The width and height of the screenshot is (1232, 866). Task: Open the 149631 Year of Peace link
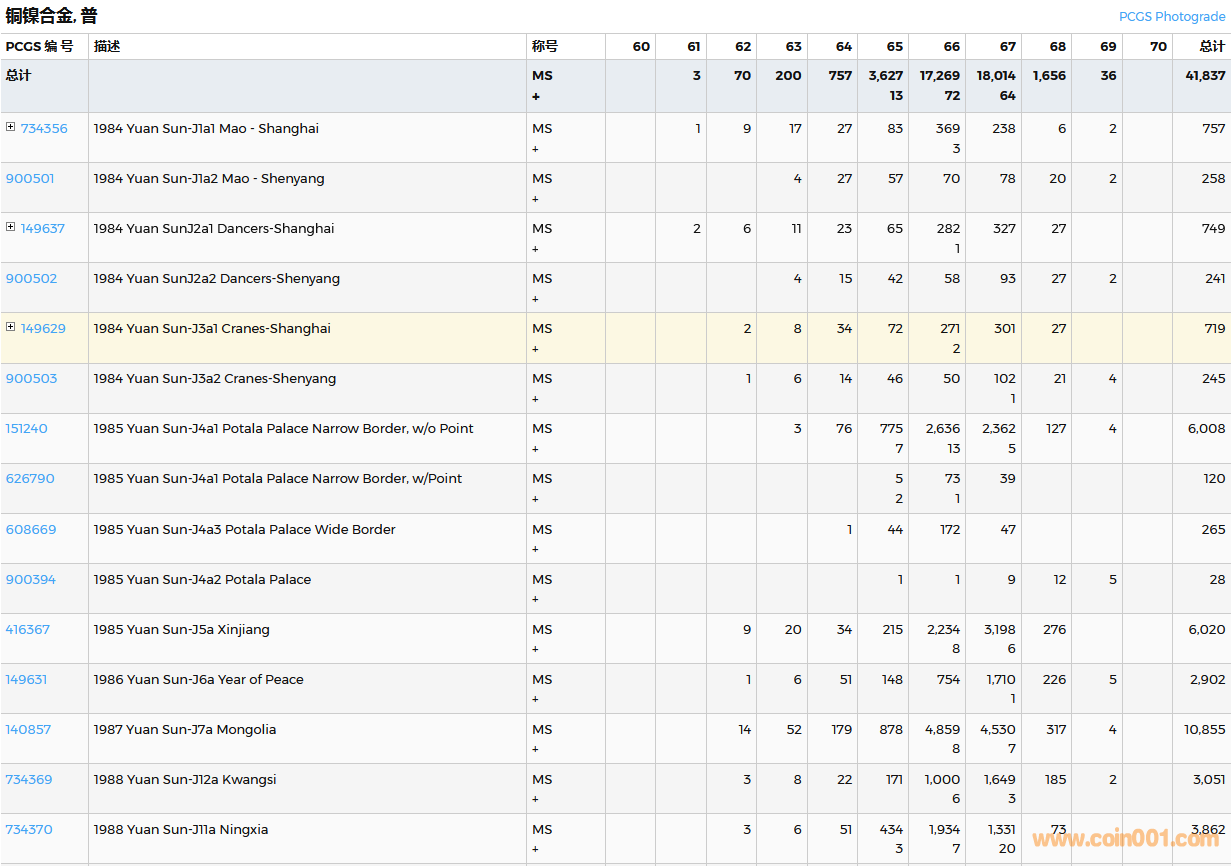(26, 680)
